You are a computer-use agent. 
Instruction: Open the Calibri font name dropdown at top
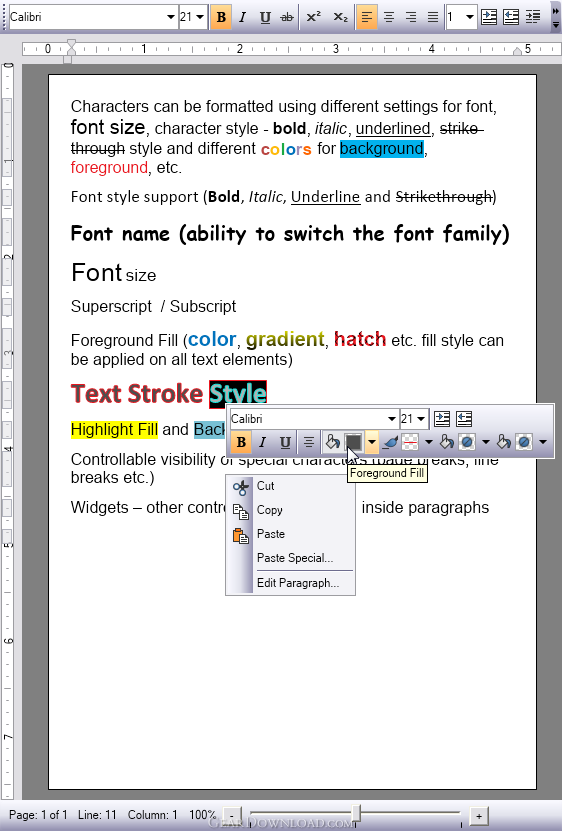[x=92, y=17]
